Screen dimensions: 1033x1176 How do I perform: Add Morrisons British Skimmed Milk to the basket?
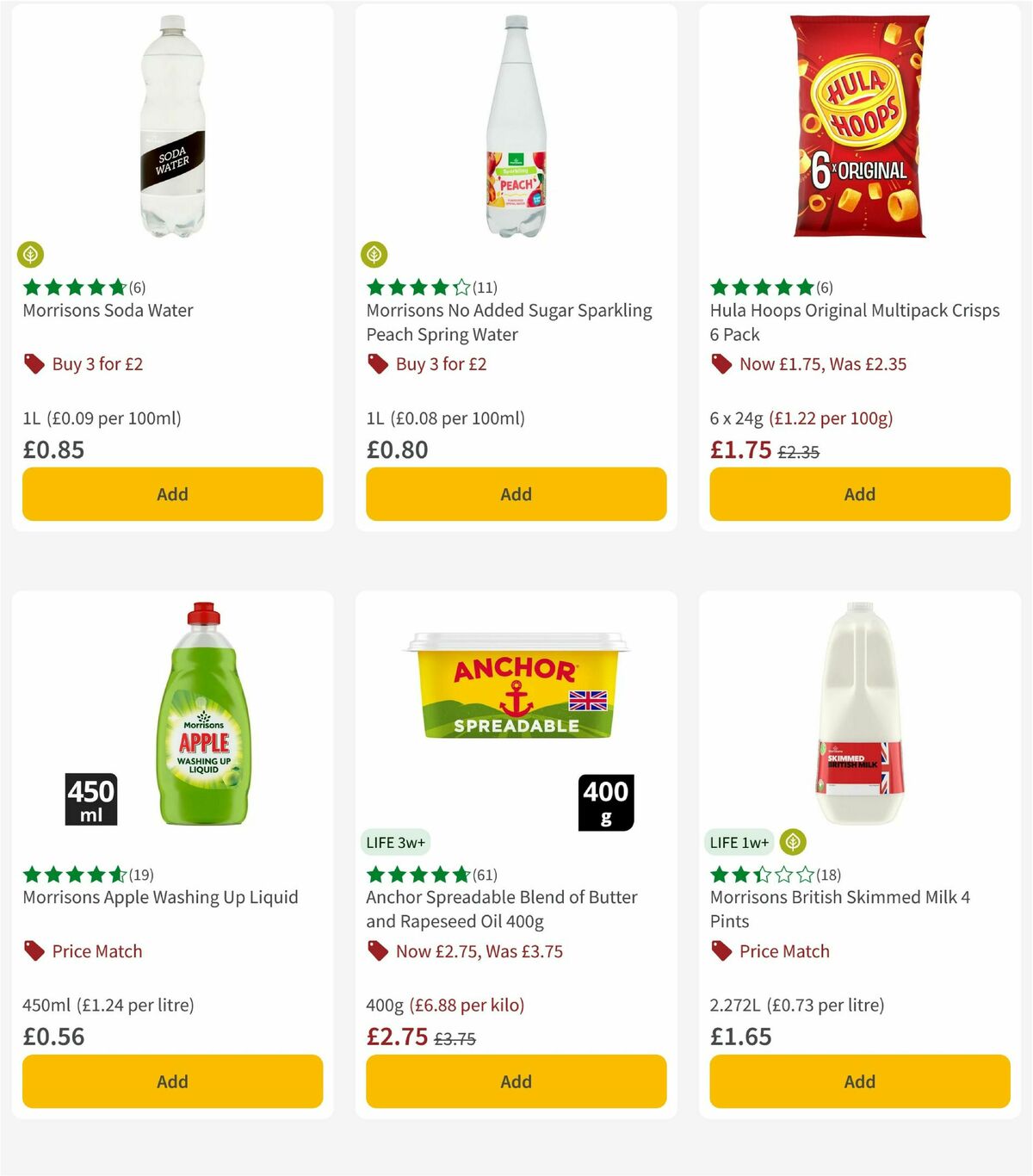(x=859, y=1081)
